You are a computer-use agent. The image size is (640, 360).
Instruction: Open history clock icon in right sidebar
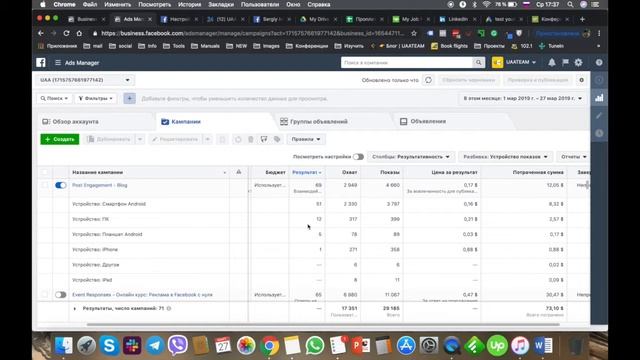599,133
